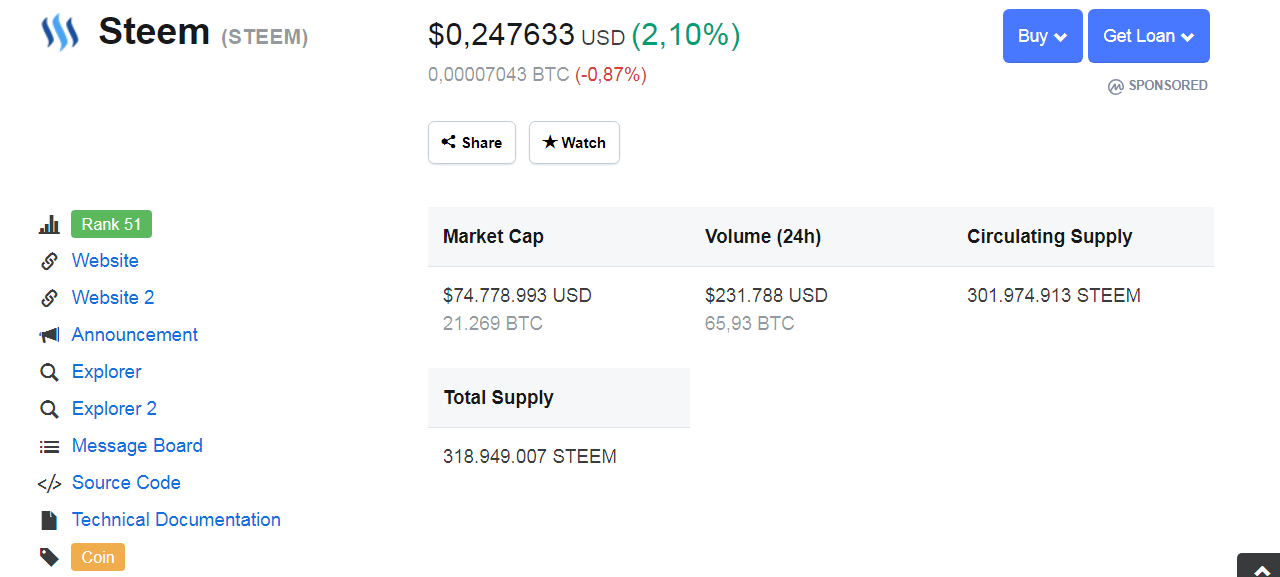This screenshot has height=577, width=1280.
Task: Expand the Get Loan dropdown
Action: pyautogui.click(x=1148, y=36)
